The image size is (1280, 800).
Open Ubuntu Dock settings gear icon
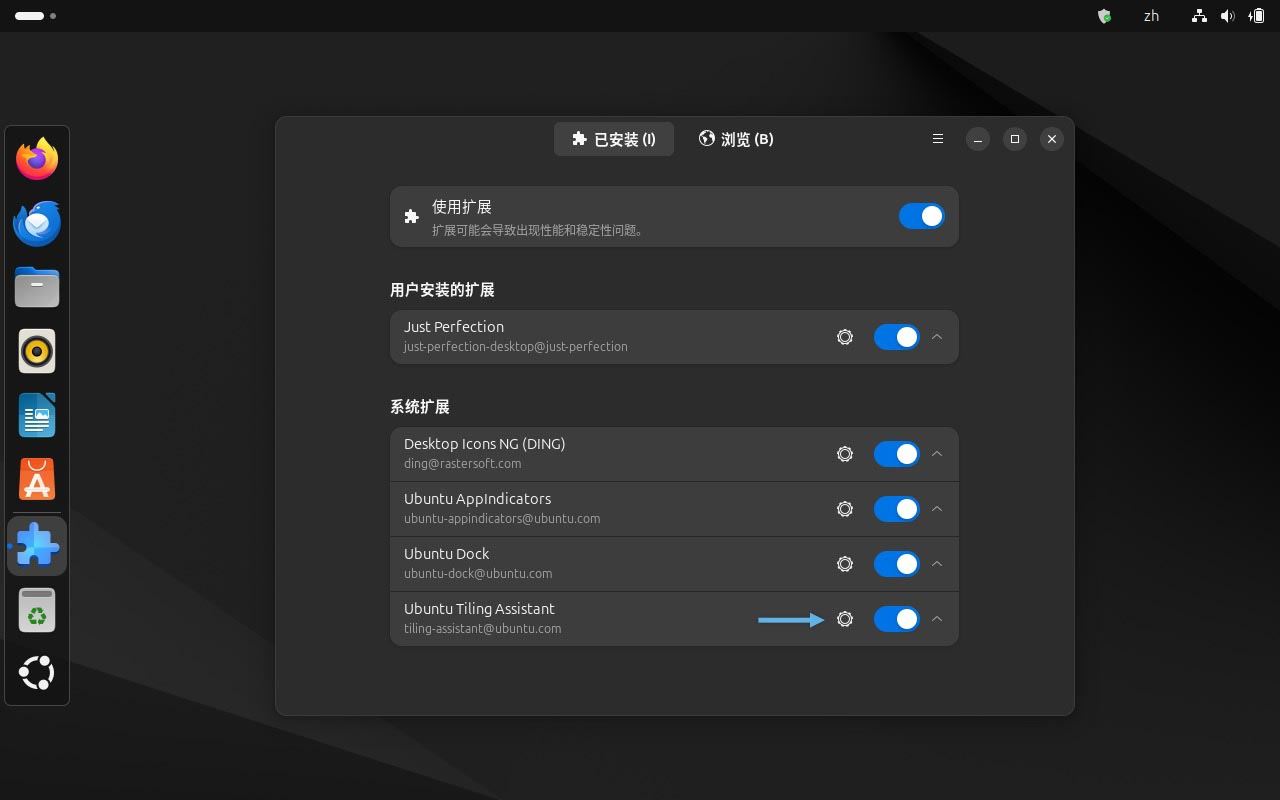[x=845, y=564]
